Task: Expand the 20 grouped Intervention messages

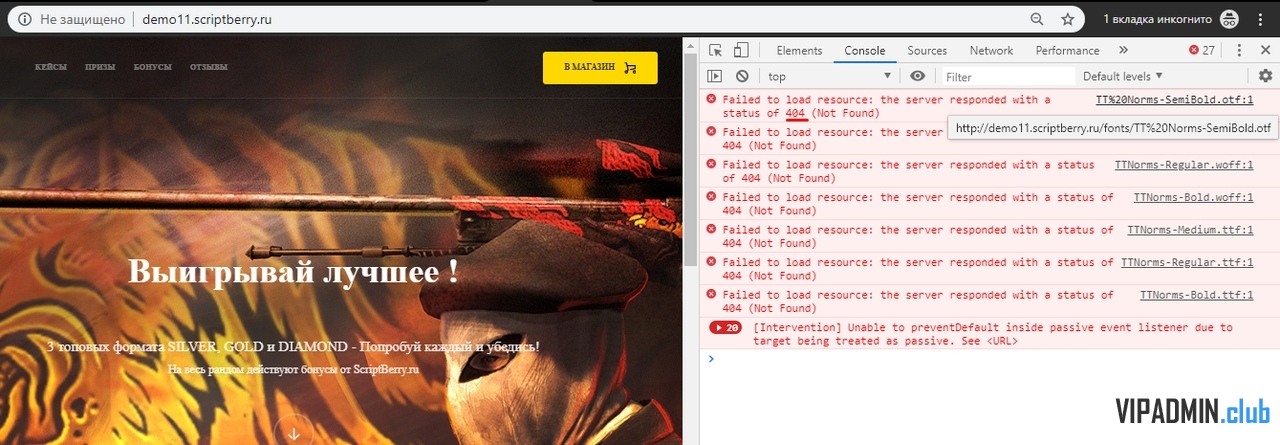Action: tap(725, 327)
